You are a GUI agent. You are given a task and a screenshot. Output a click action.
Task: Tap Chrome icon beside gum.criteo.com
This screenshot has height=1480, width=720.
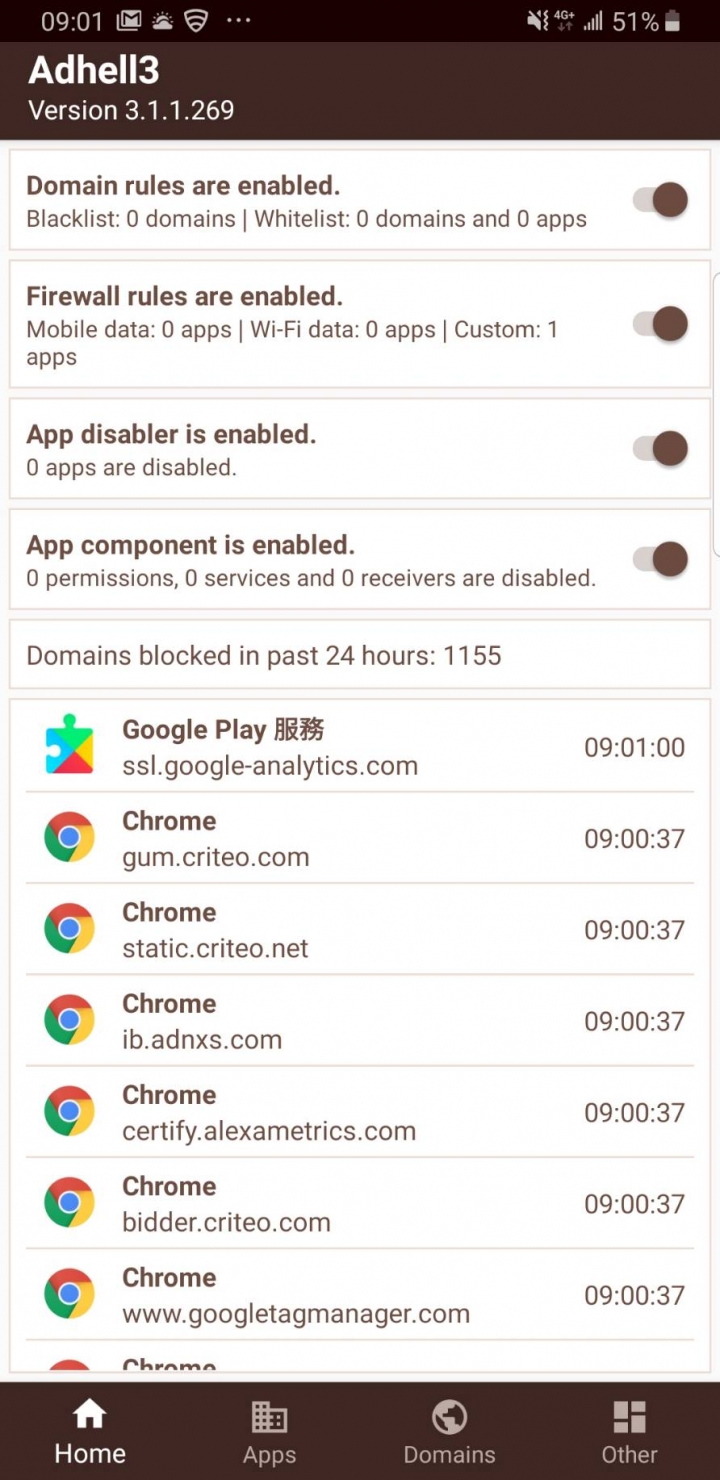tap(69, 838)
